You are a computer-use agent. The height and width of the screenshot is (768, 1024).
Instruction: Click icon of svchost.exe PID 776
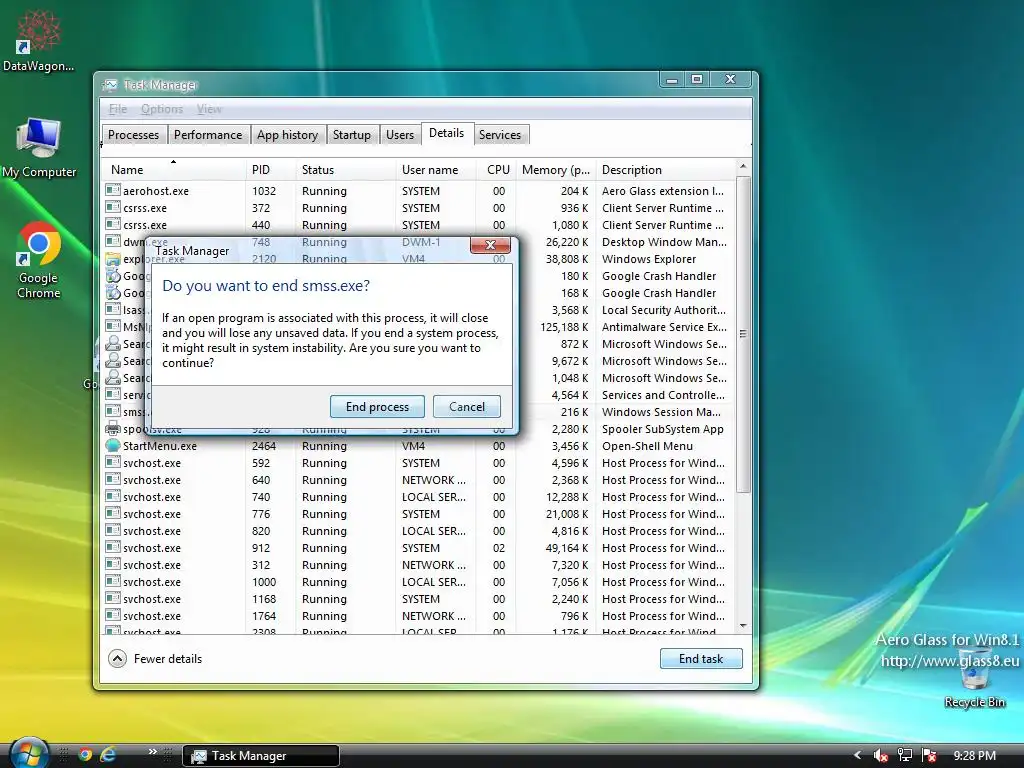tap(113, 513)
